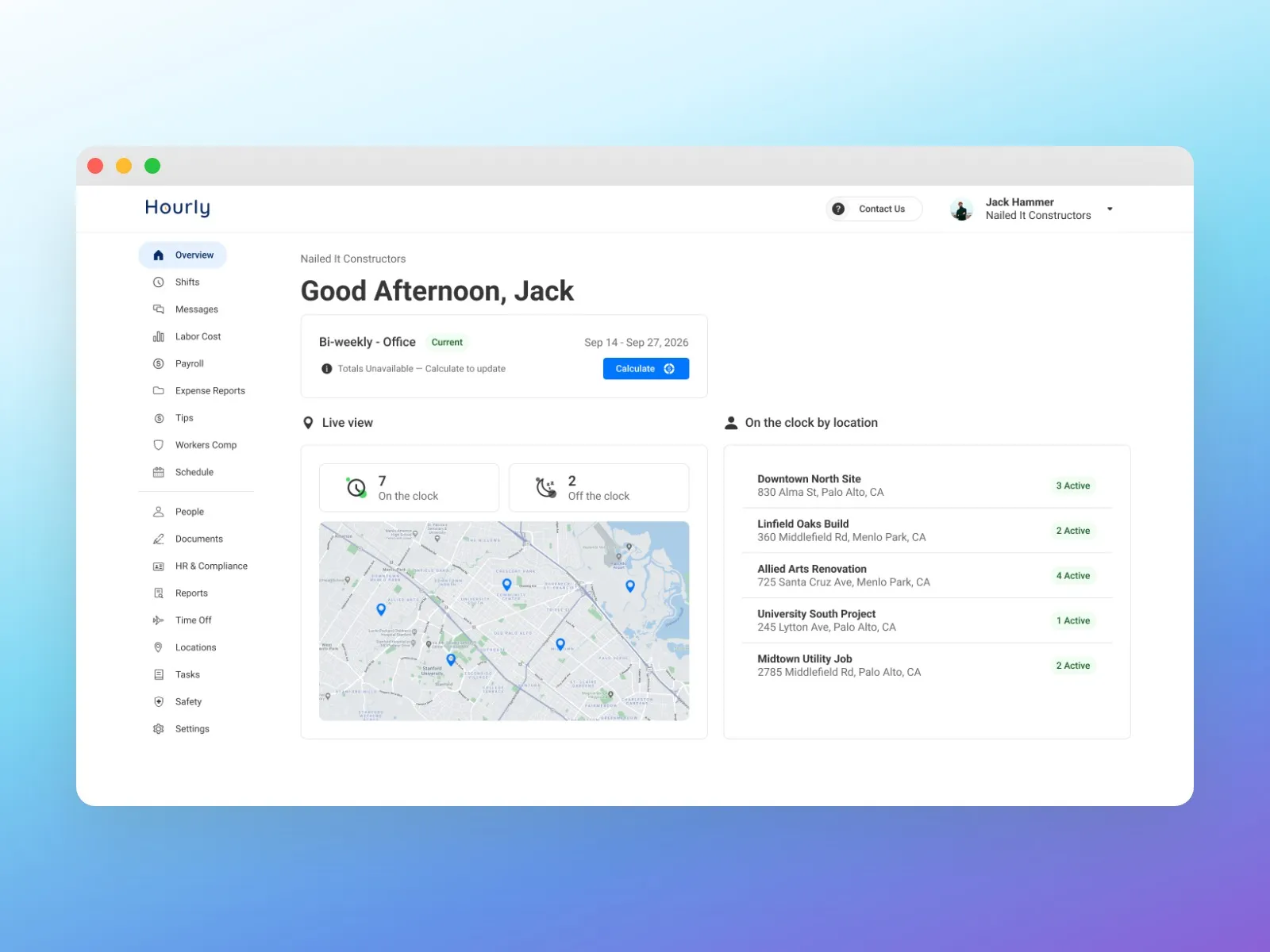The image size is (1270, 952).
Task: Click the green Current status tag
Action: click(x=447, y=343)
